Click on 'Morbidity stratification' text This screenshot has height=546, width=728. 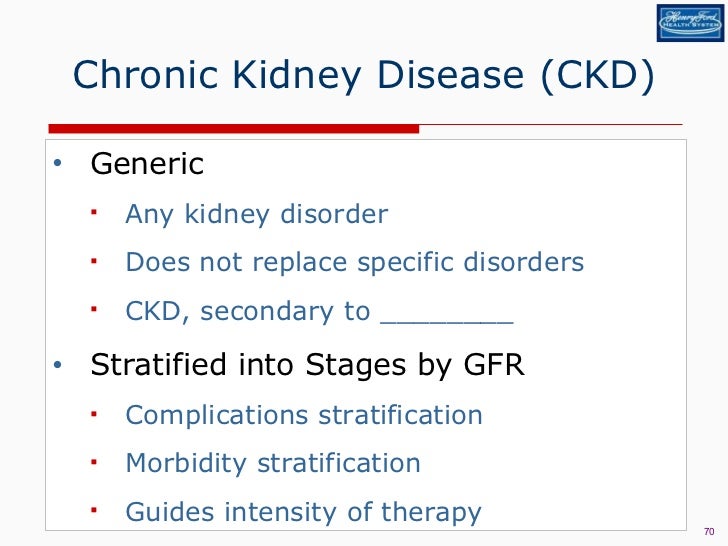coord(272,464)
